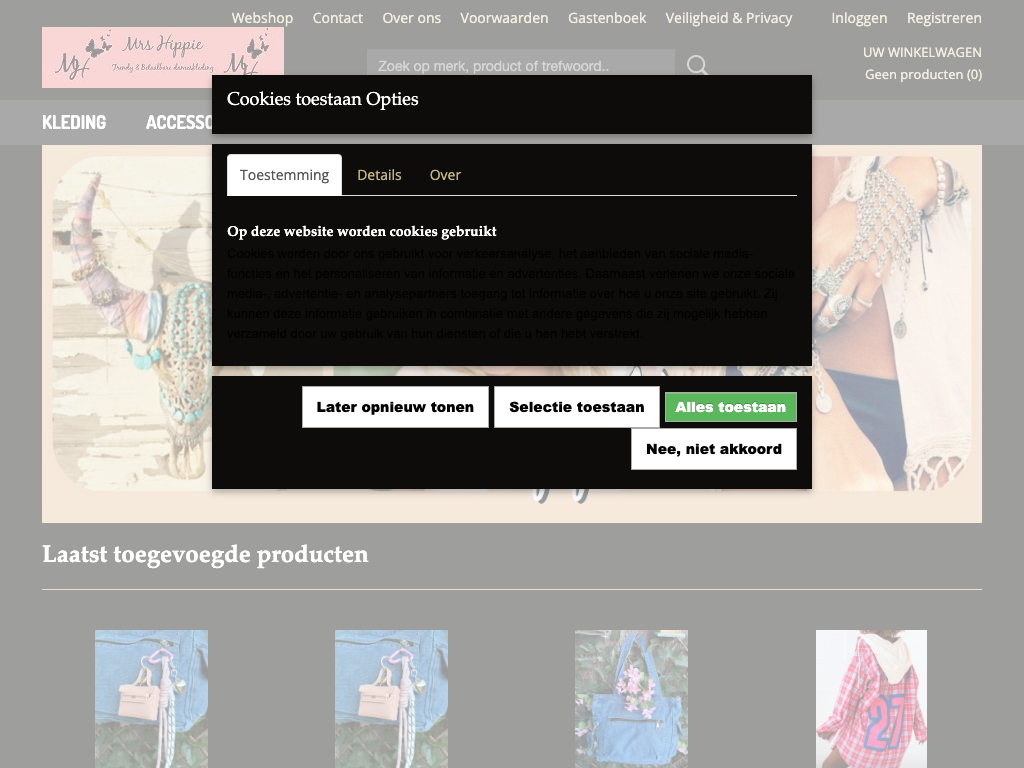
Task: Click Selectie toestaan button
Action: point(577,407)
